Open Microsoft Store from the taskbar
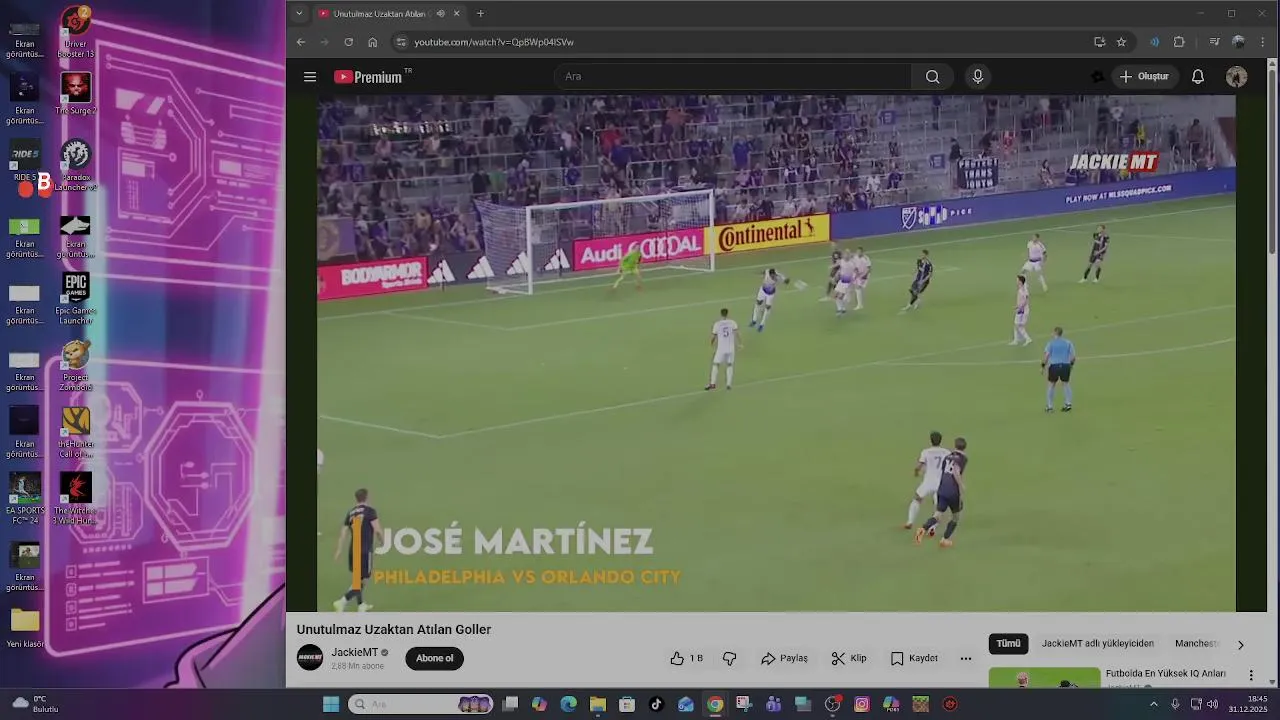 pyautogui.click(x=627, y=704)
